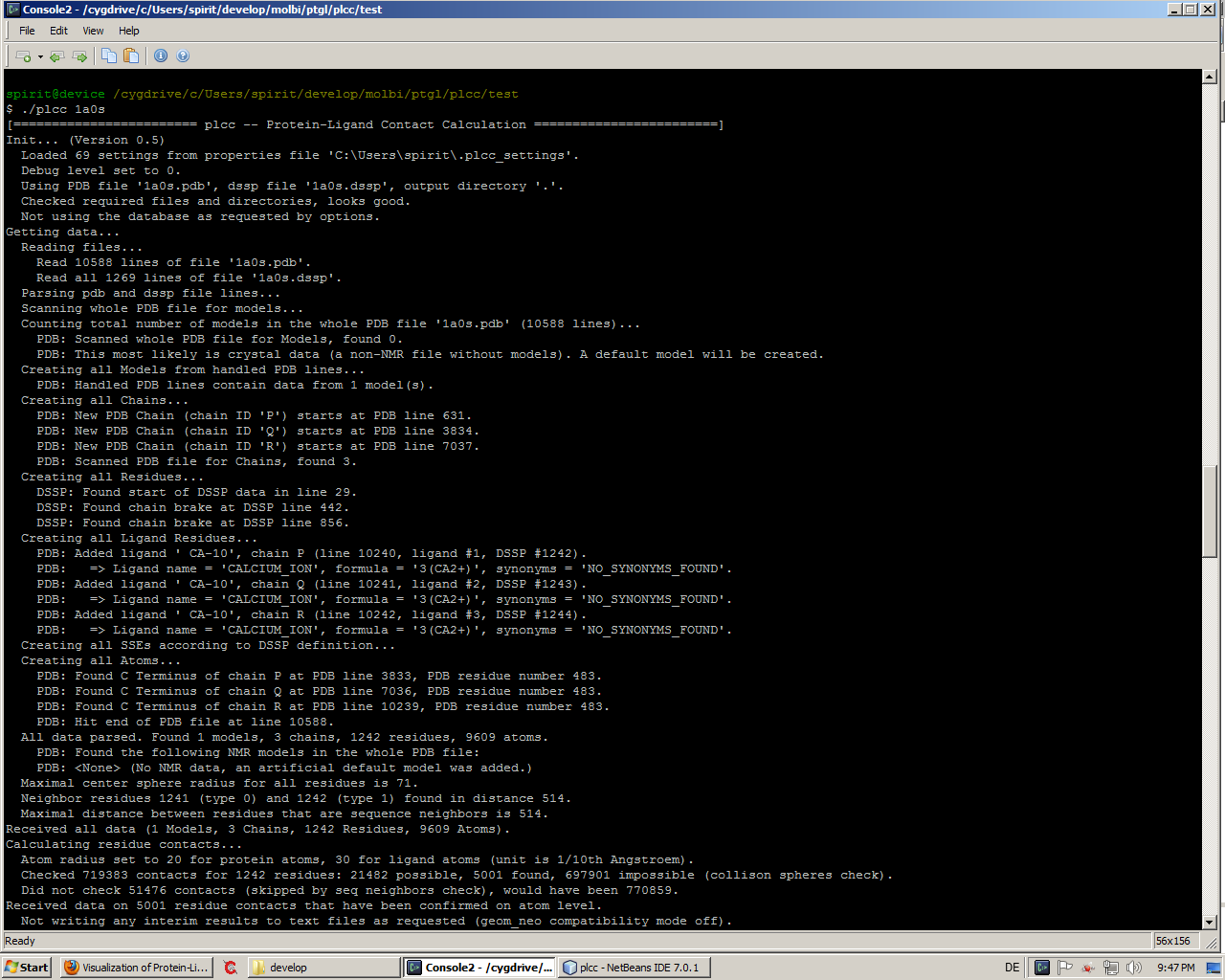Click "Read all 1269 lines of file '1a0s.dssp'" line
The height and width of the screenshot is (980, 1225).
coord(189,278)
